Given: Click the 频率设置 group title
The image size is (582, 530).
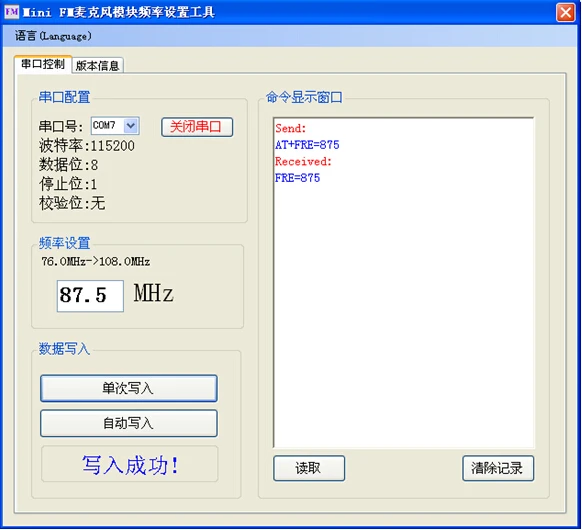Looking at the screenshot, I should 64,243.
